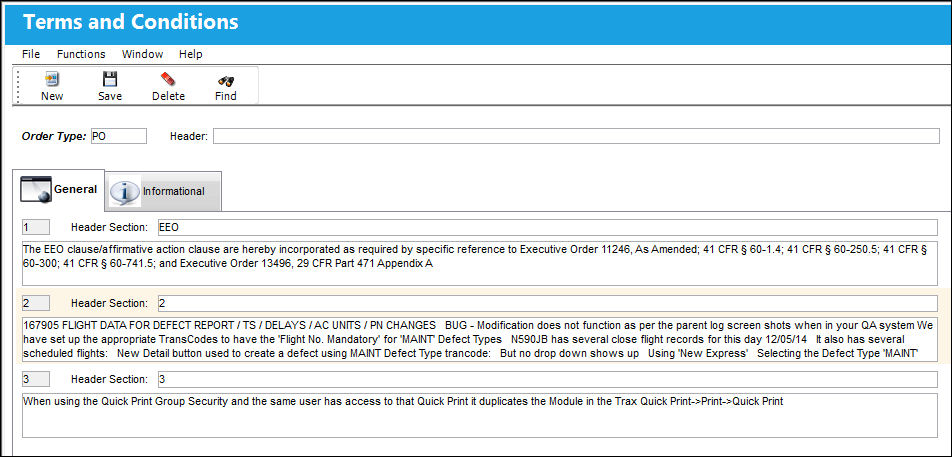
Task: Click the General tab window icon
Action: 36,189
